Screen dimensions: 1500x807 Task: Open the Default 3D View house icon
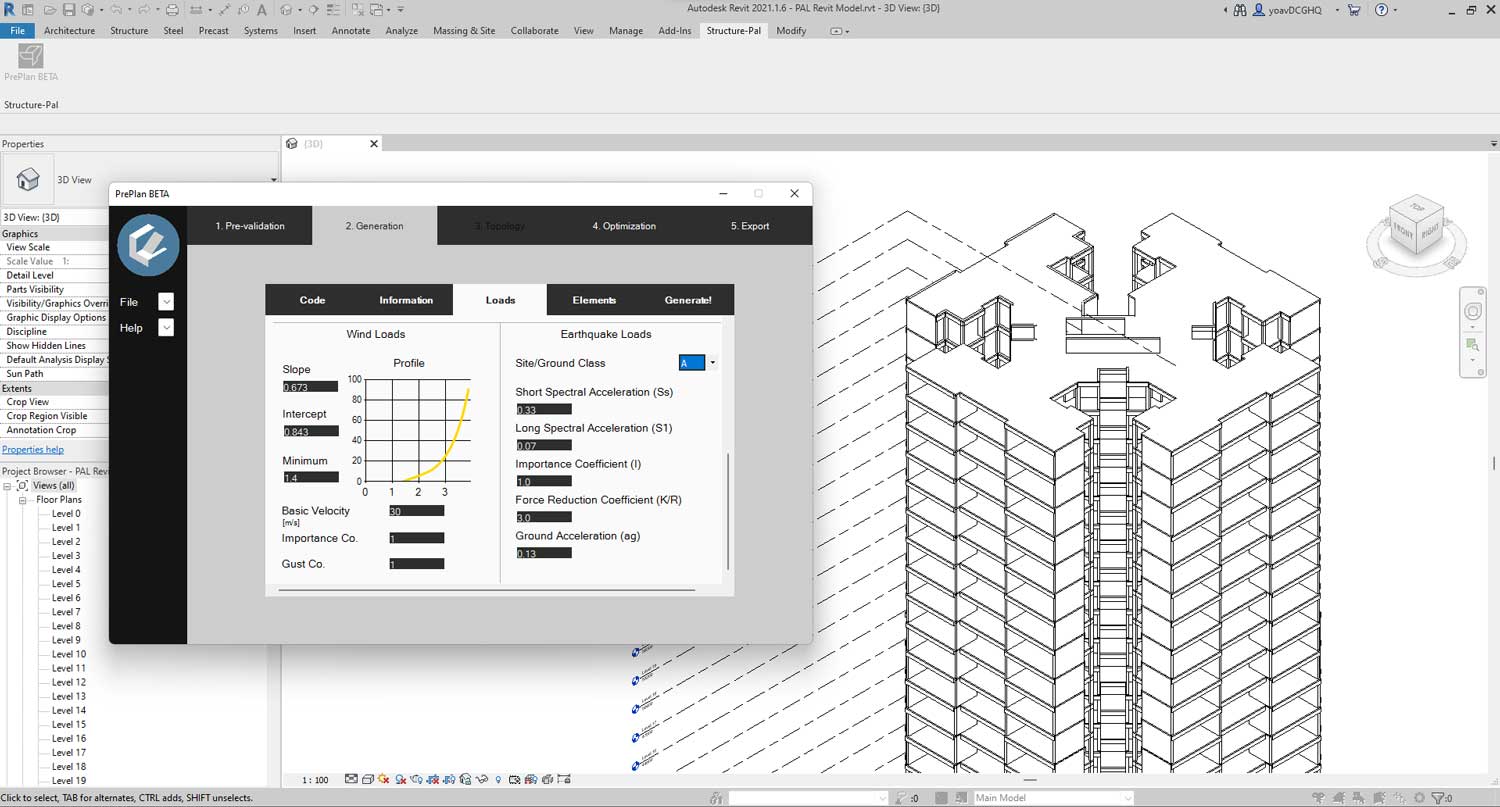(x=287, y=10)
